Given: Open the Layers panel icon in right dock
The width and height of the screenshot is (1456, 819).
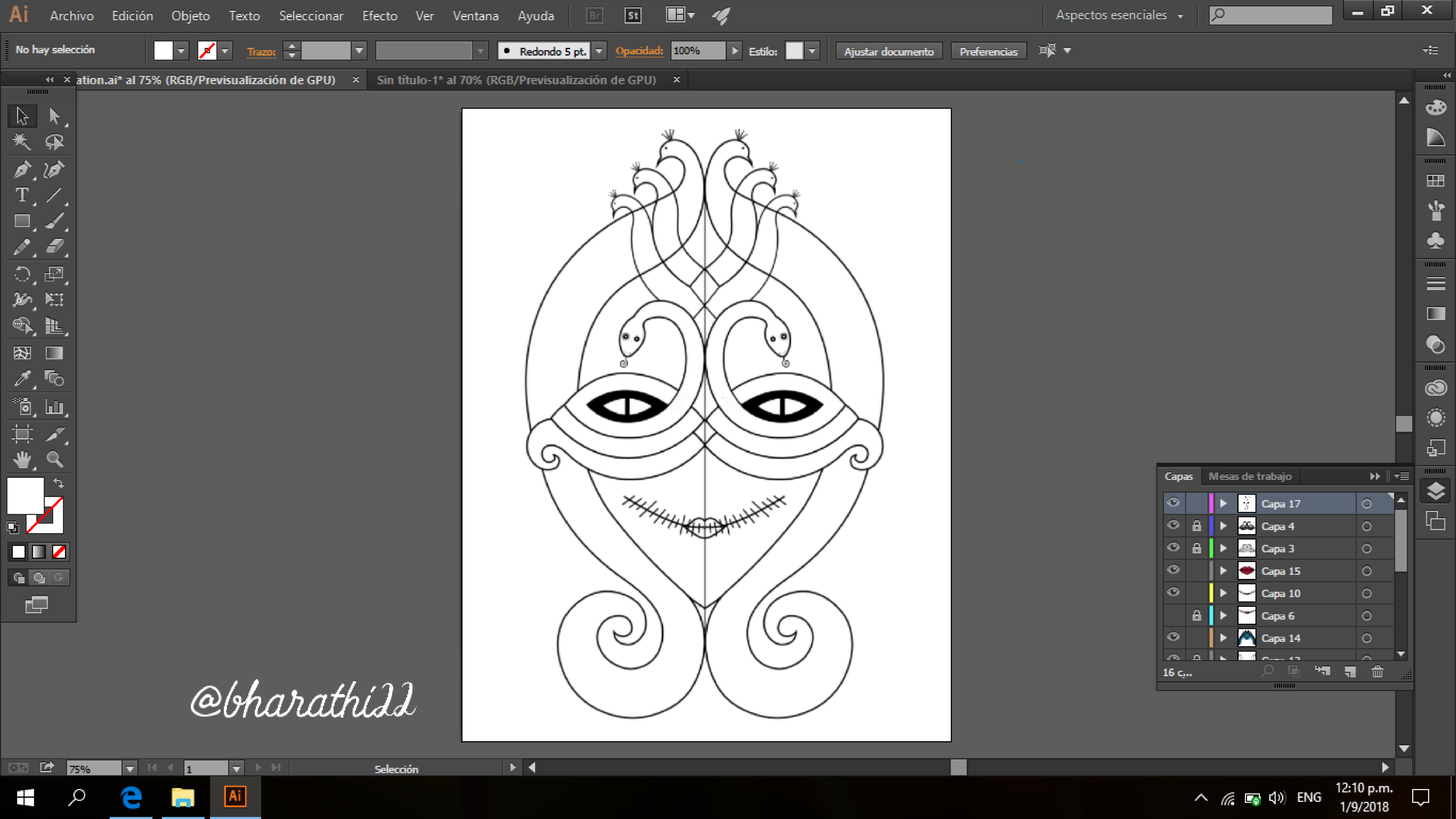Looking at the screenshot, I should [x=1436, y=490].
